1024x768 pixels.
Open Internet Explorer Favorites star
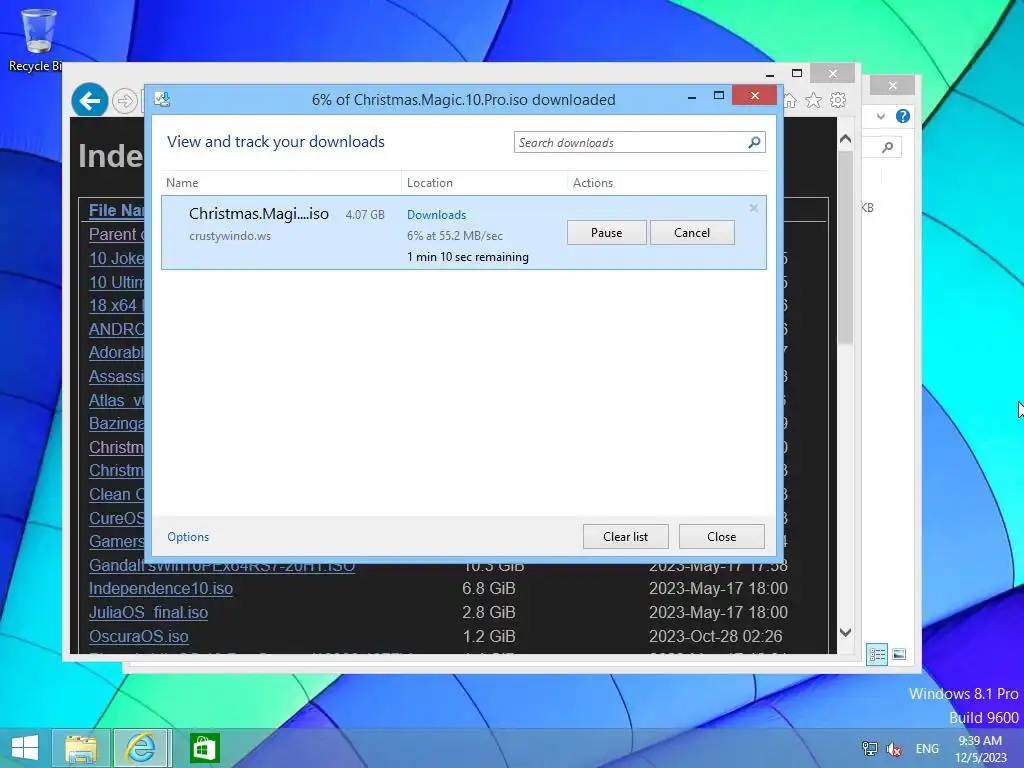813,100
